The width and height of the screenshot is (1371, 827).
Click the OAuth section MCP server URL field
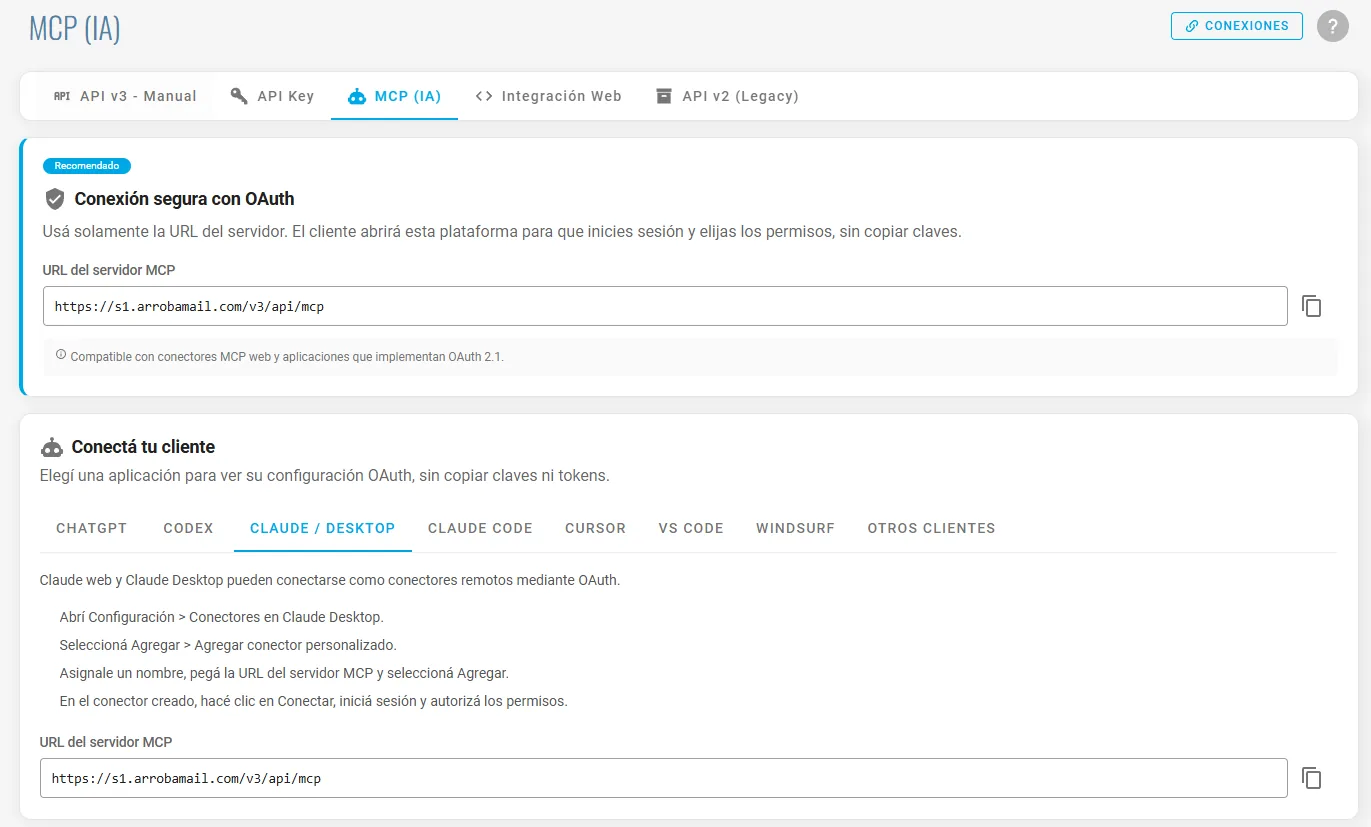pyautogui.click(x=665, y=306)
